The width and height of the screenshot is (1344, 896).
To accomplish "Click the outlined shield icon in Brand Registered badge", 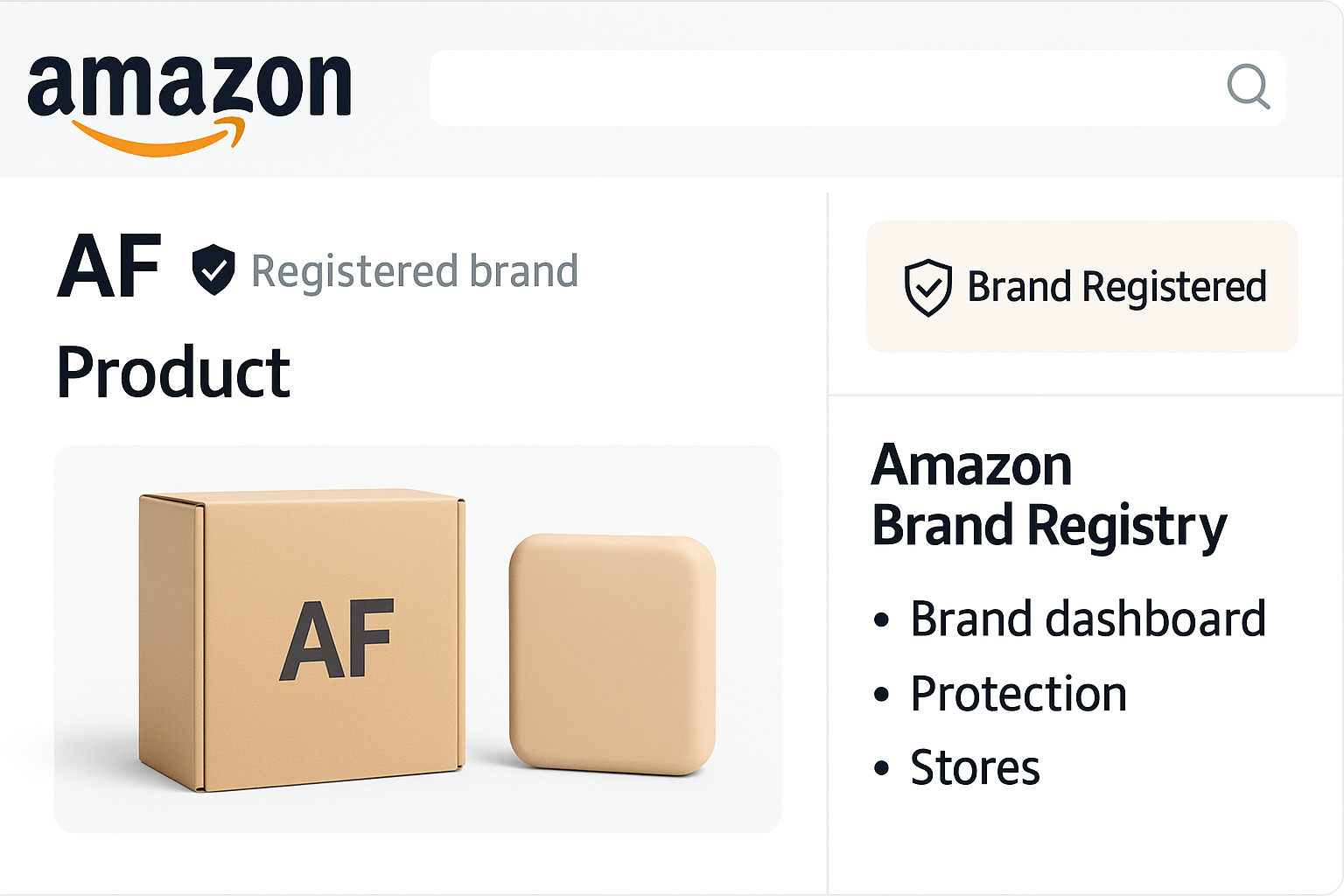I will click(927, 287).
